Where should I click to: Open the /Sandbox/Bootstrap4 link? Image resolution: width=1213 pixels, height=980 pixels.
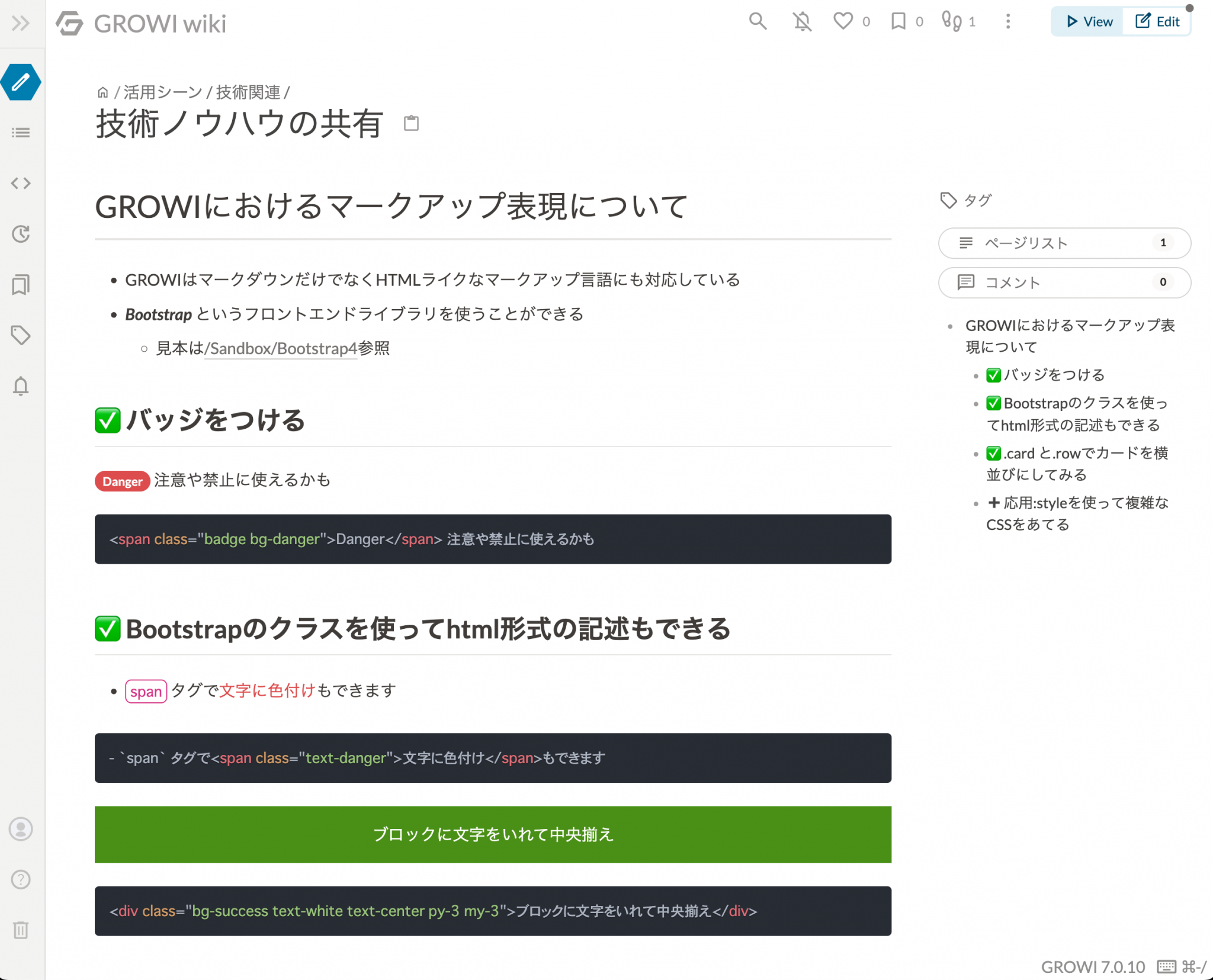(280, 349)
